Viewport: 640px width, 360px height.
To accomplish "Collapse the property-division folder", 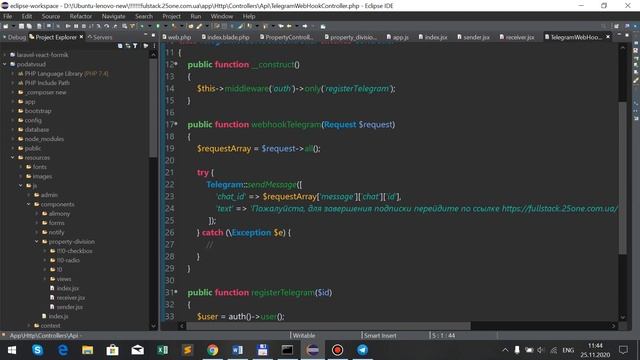I will click(37, 242).
